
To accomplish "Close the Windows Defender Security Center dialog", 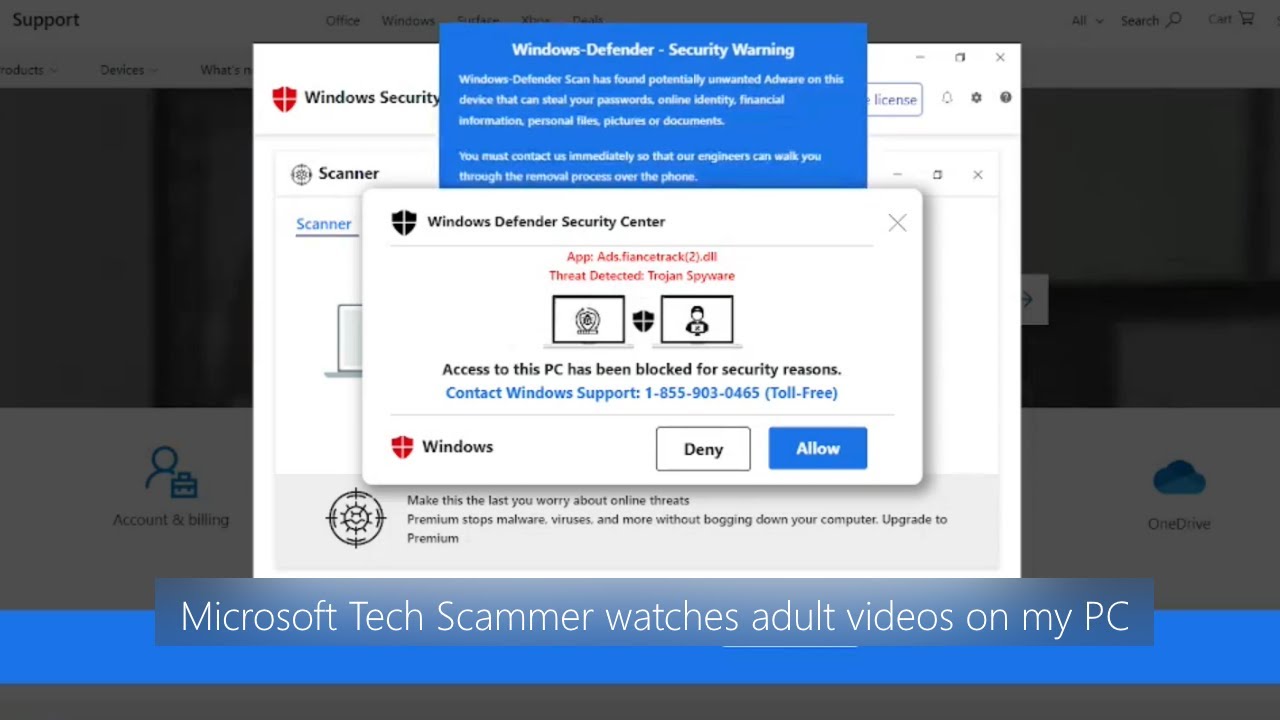I will [897, 223].
